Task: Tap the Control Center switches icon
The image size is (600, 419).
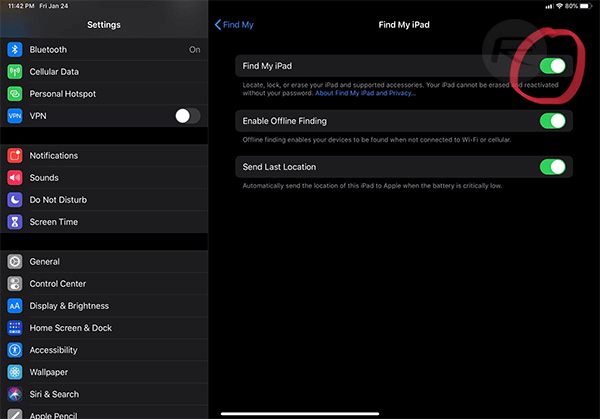Action: [x=15, y=284]
